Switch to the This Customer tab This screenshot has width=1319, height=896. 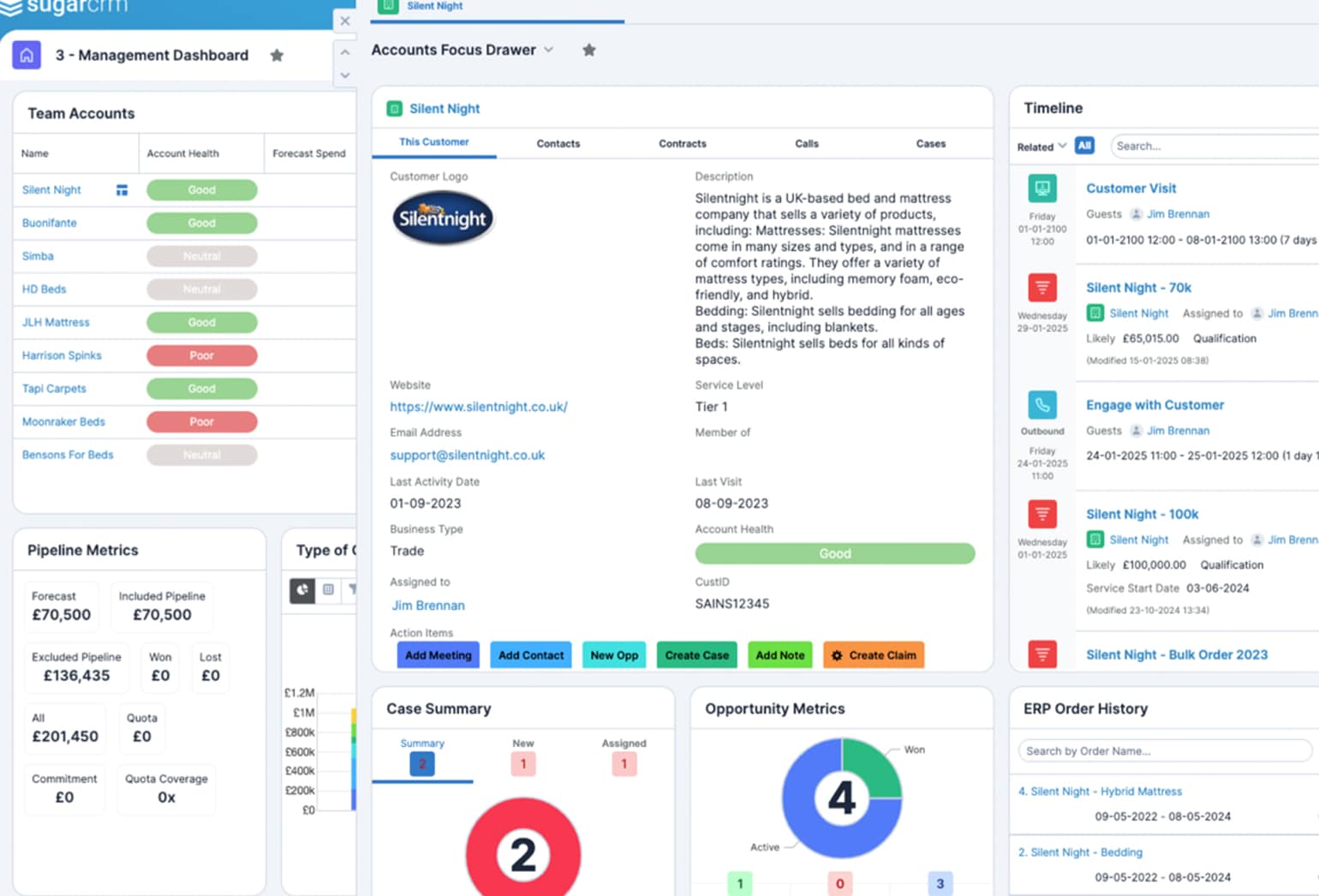point(434,142)
